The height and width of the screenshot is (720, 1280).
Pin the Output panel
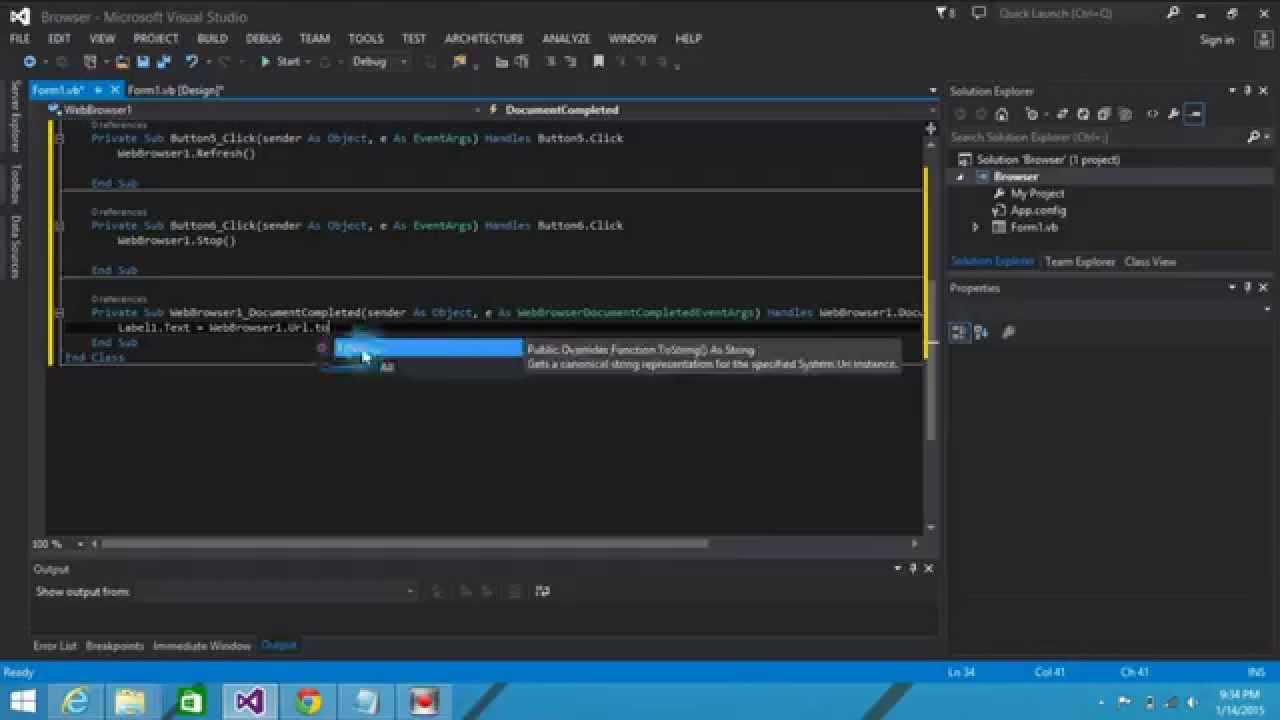tap(912, 569)
